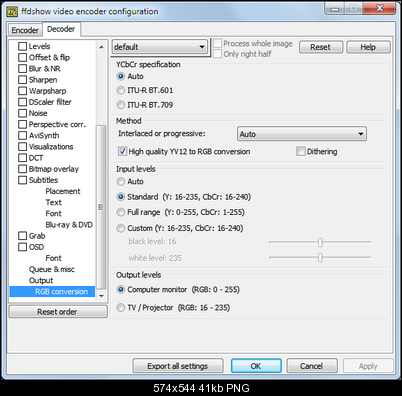This screenshot has height=396, width=402.
Task: Enable the AviSynth checkbox
Action: [x=22, y=135]
